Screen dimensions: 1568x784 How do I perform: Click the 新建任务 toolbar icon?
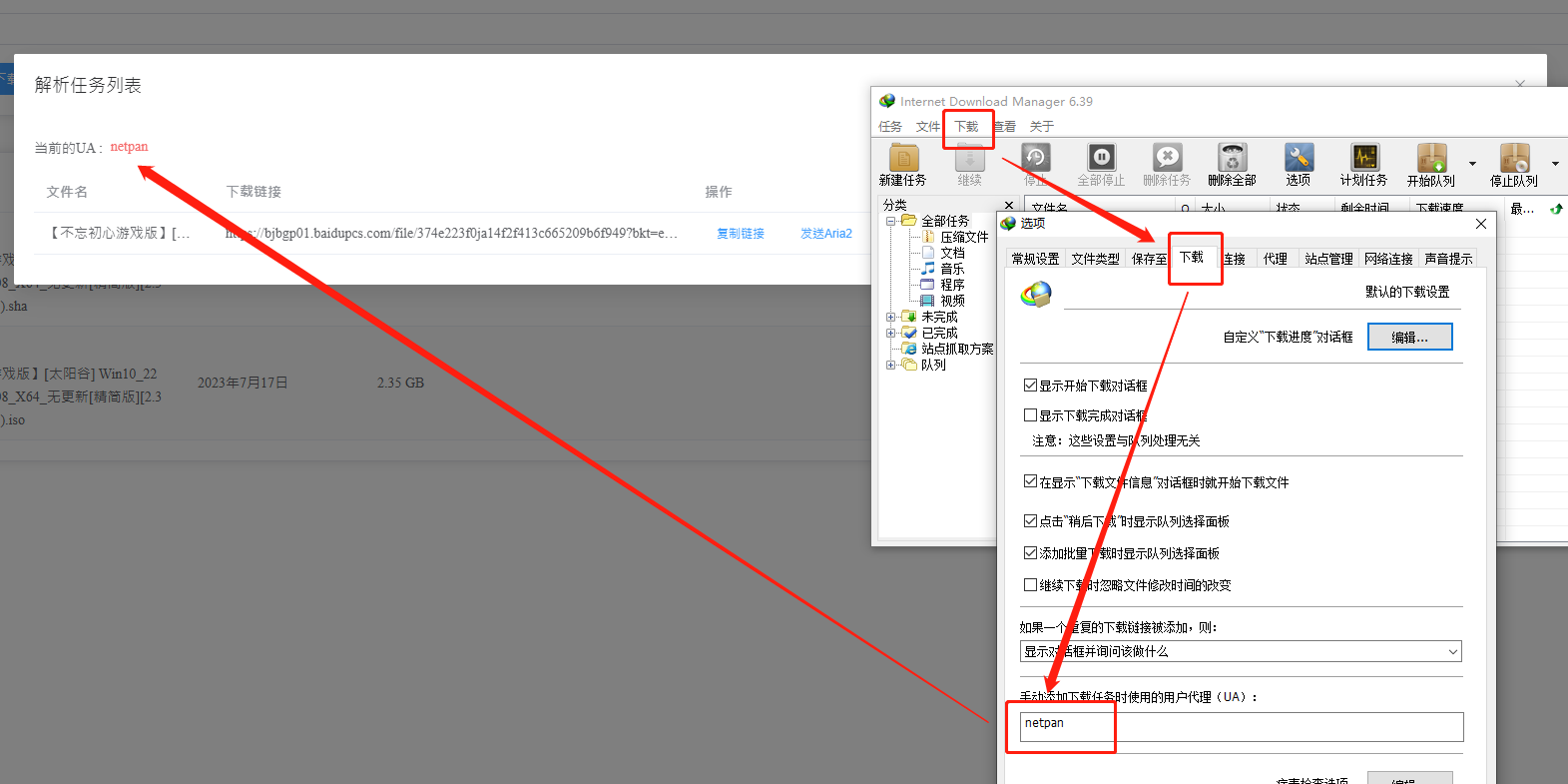coord(903,164)
